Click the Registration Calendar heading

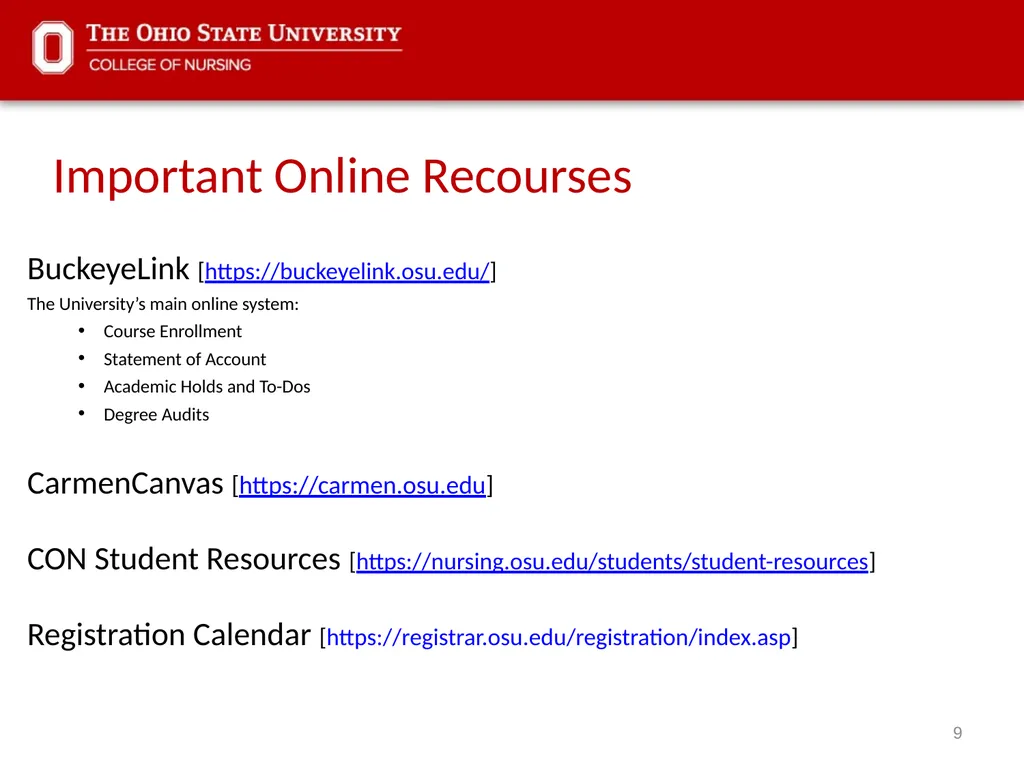(169, 635)
